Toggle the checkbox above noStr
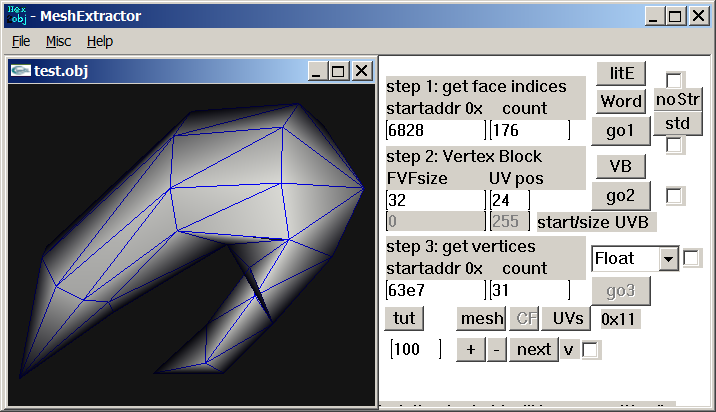The width and height of the screenshot is (716, 412). [x=674, y=80]
